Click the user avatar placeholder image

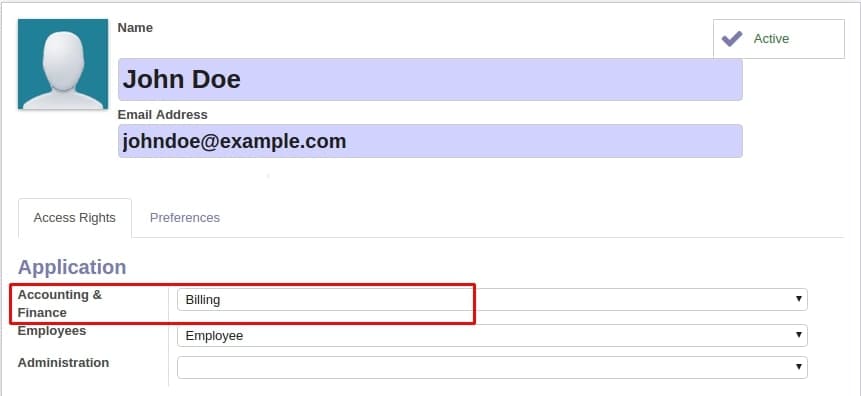click(x=63, y=64)
